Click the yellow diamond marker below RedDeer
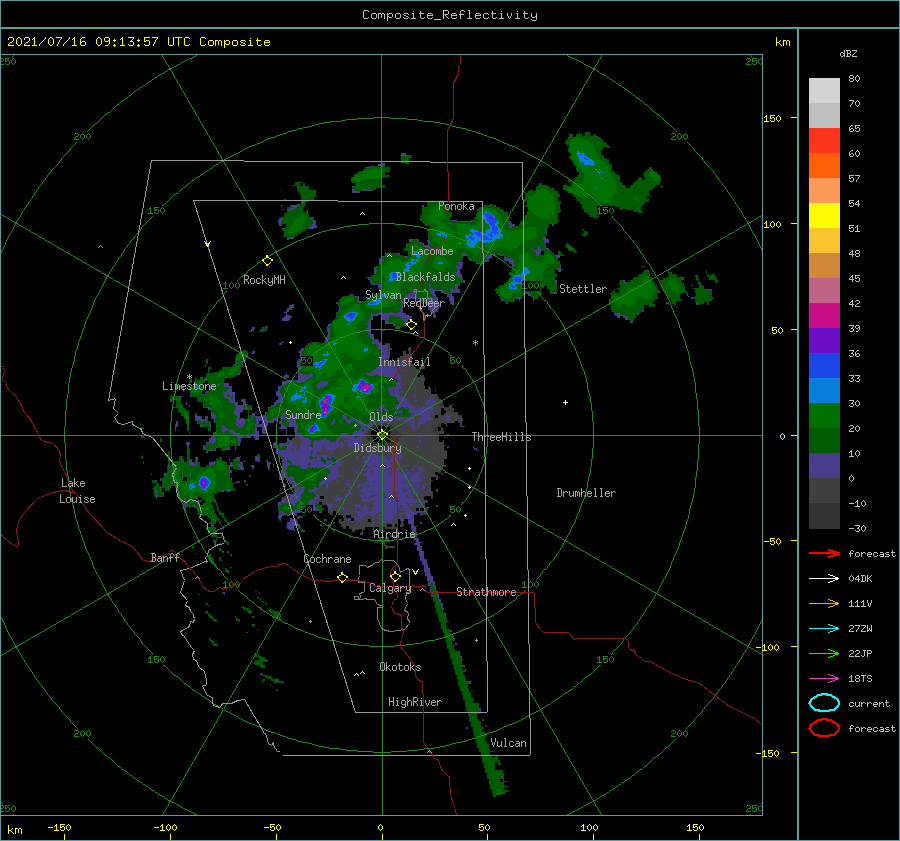This screenshot has width=900, height=841. click(411, 325)
